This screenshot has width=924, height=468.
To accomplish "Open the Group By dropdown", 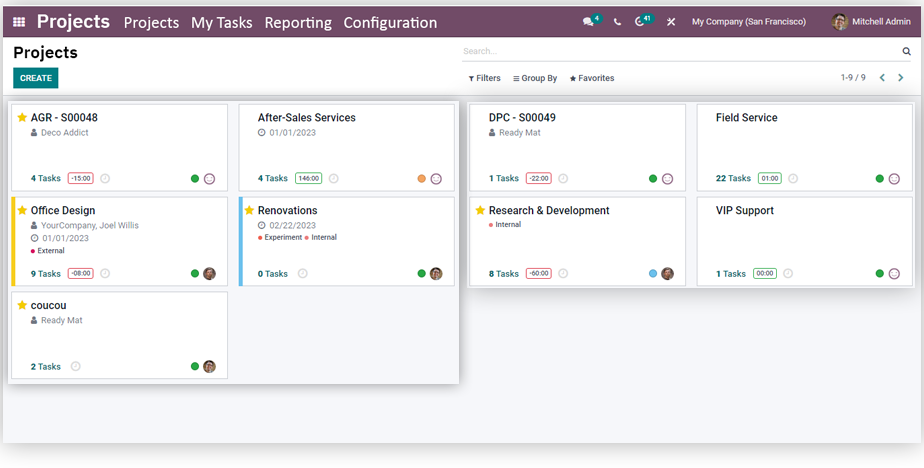I will (x=535, y=78).
